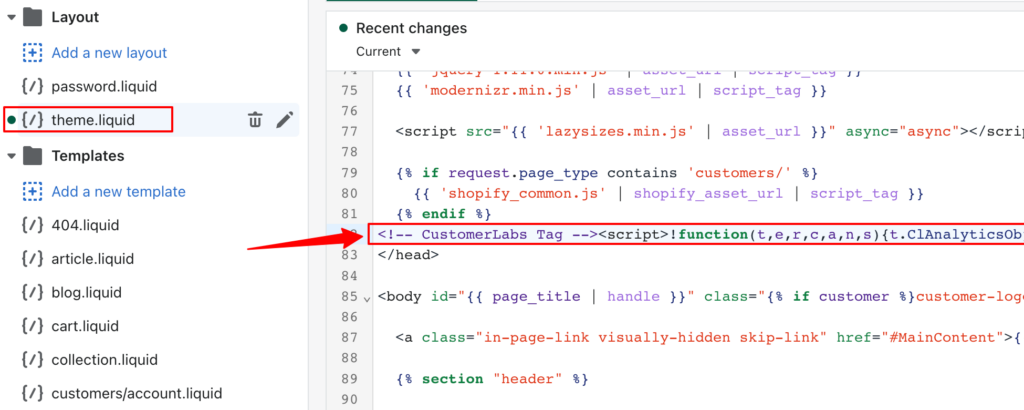1024x410 pixels.
Task: Click the shopify_common.js code line
Action: (667, 193)
